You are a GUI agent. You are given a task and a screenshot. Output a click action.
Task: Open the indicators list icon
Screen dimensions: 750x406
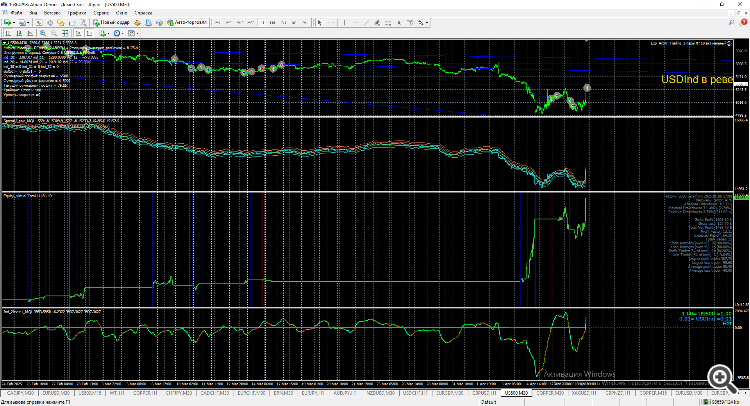(x=103, y=33)
